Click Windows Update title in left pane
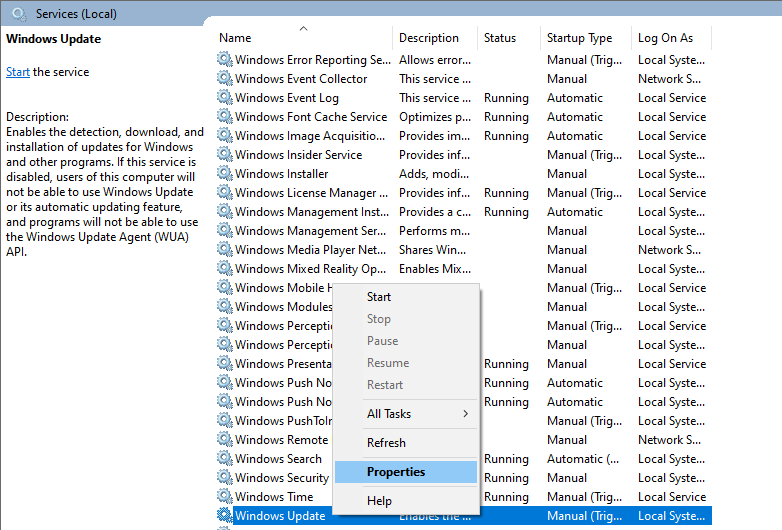Image resolution: width=782 pixels, height=530 pixels. click(x=53, y=38)
